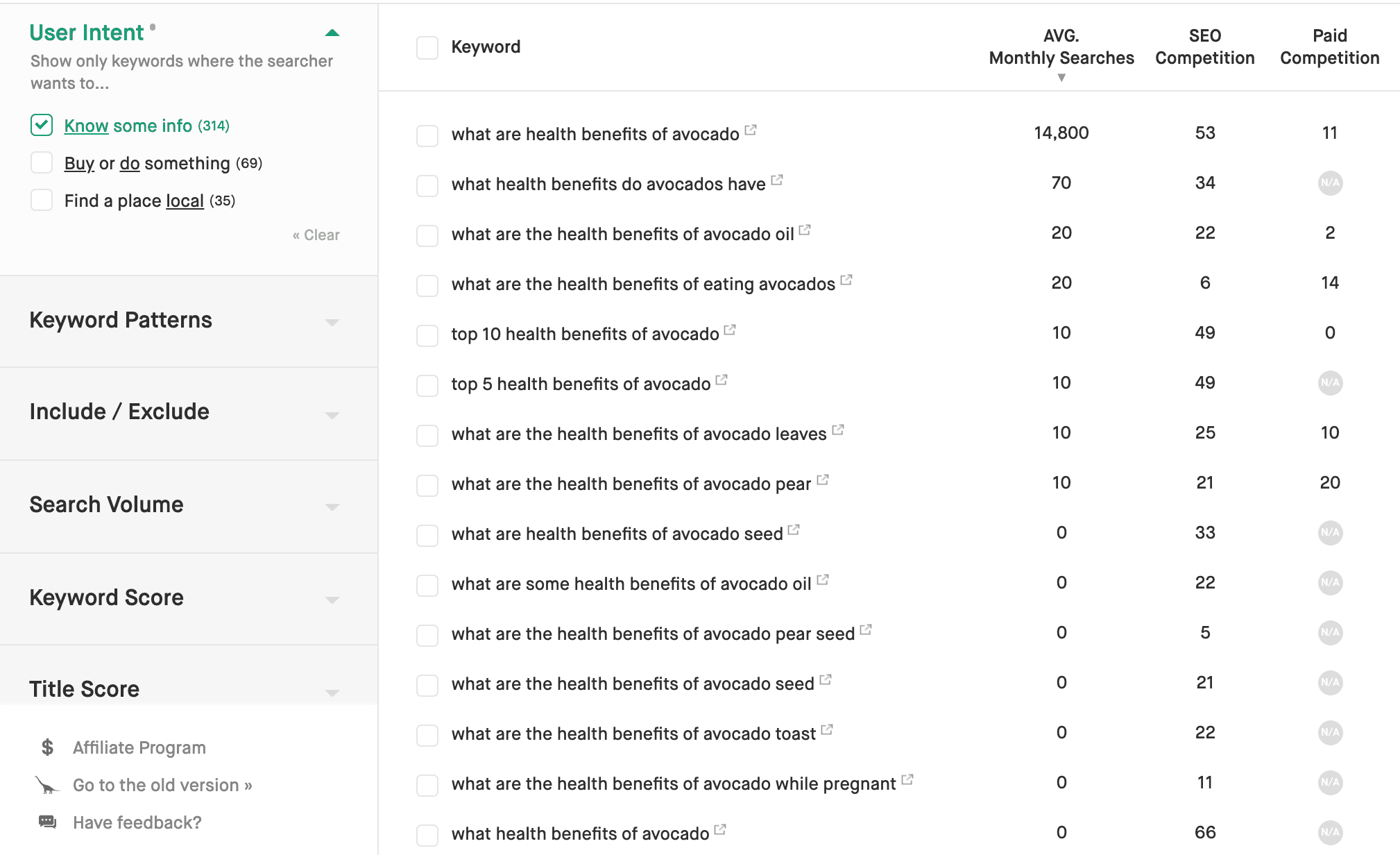The image size is (1400, 855).
Task: Click the dinosaur icon for old version
Action: (47, 785)
